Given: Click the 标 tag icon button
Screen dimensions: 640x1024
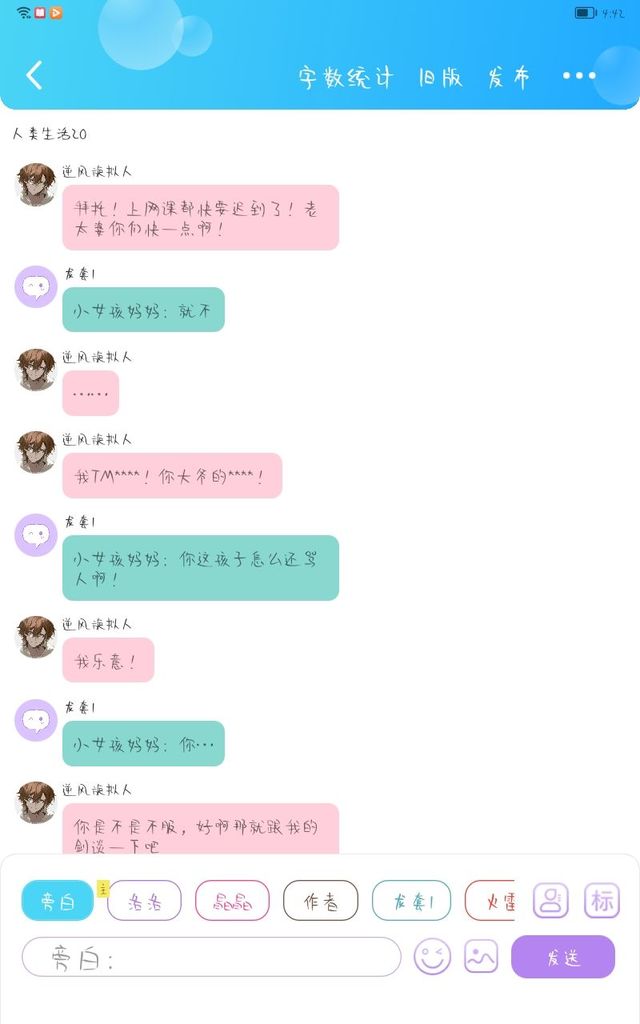Looking at the screenshot, I should pos(601,901).
